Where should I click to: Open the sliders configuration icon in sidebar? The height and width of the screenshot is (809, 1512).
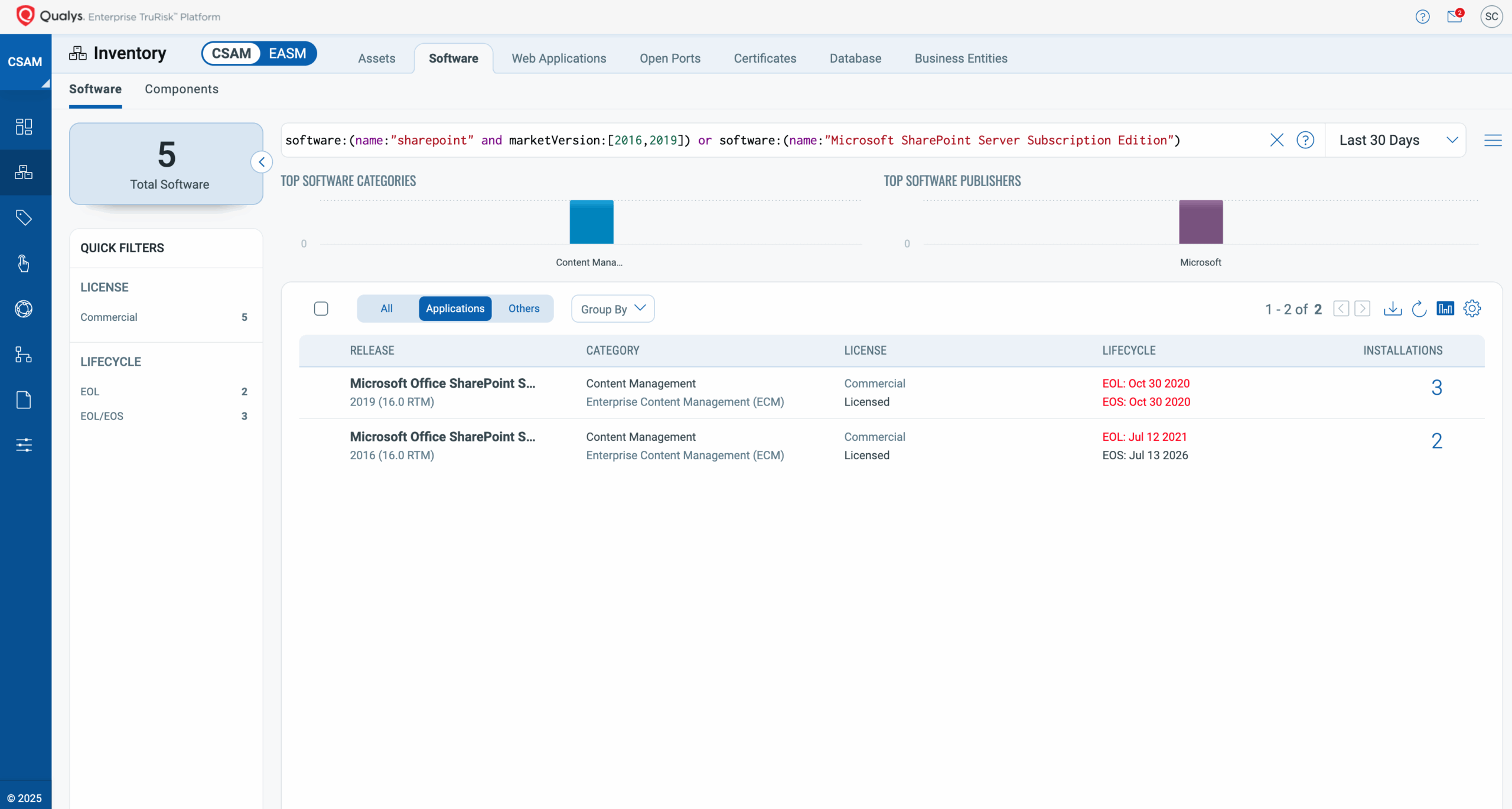[24, 445]
